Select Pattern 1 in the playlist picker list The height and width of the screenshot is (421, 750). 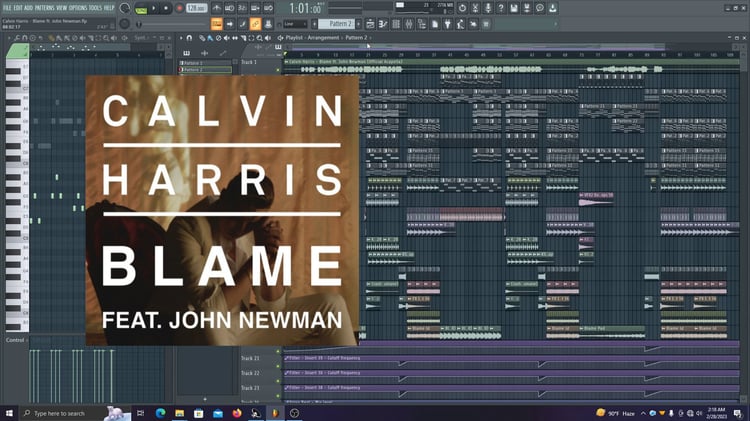205,63
